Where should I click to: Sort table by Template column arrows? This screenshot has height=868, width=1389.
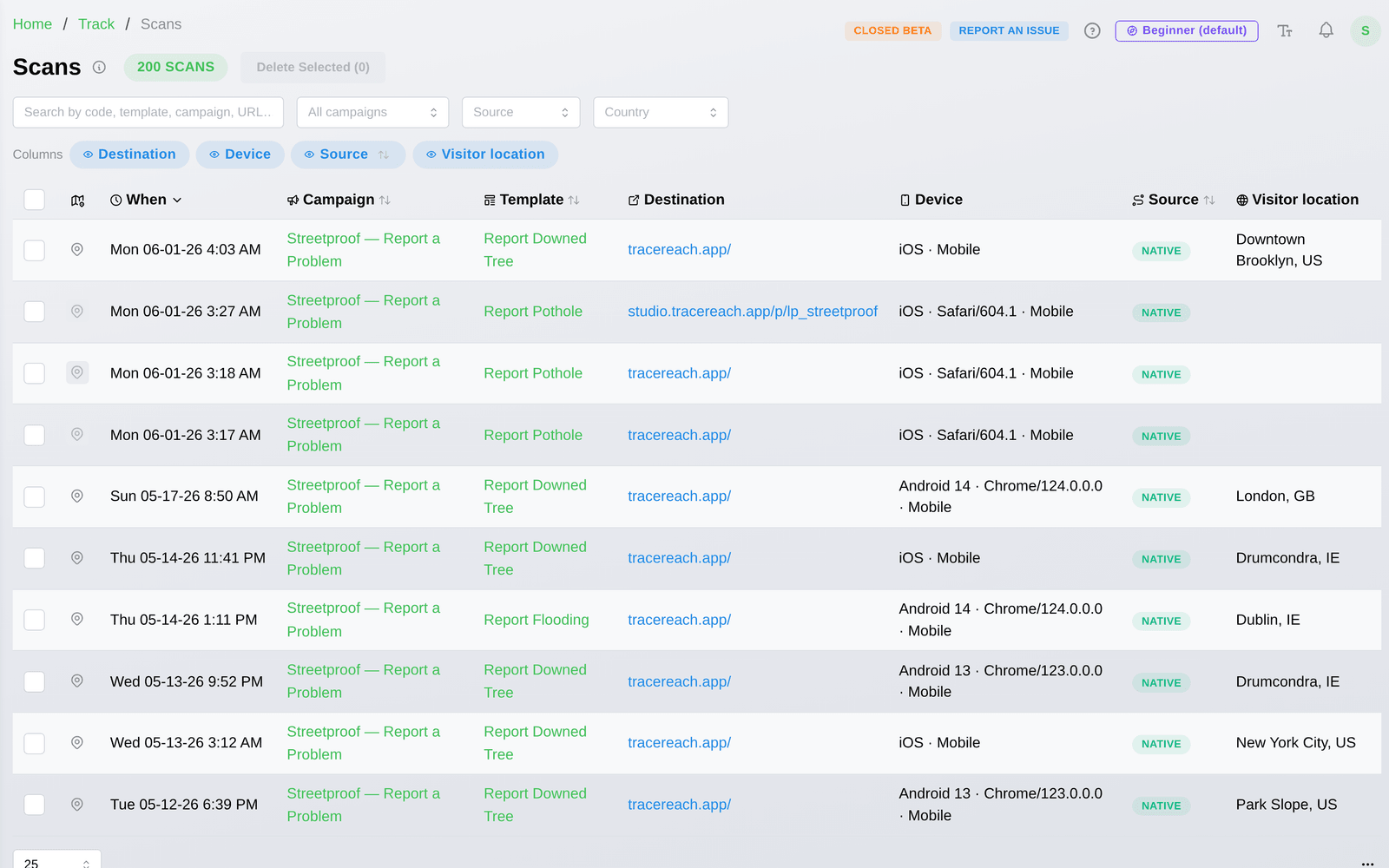coord(574,201)
